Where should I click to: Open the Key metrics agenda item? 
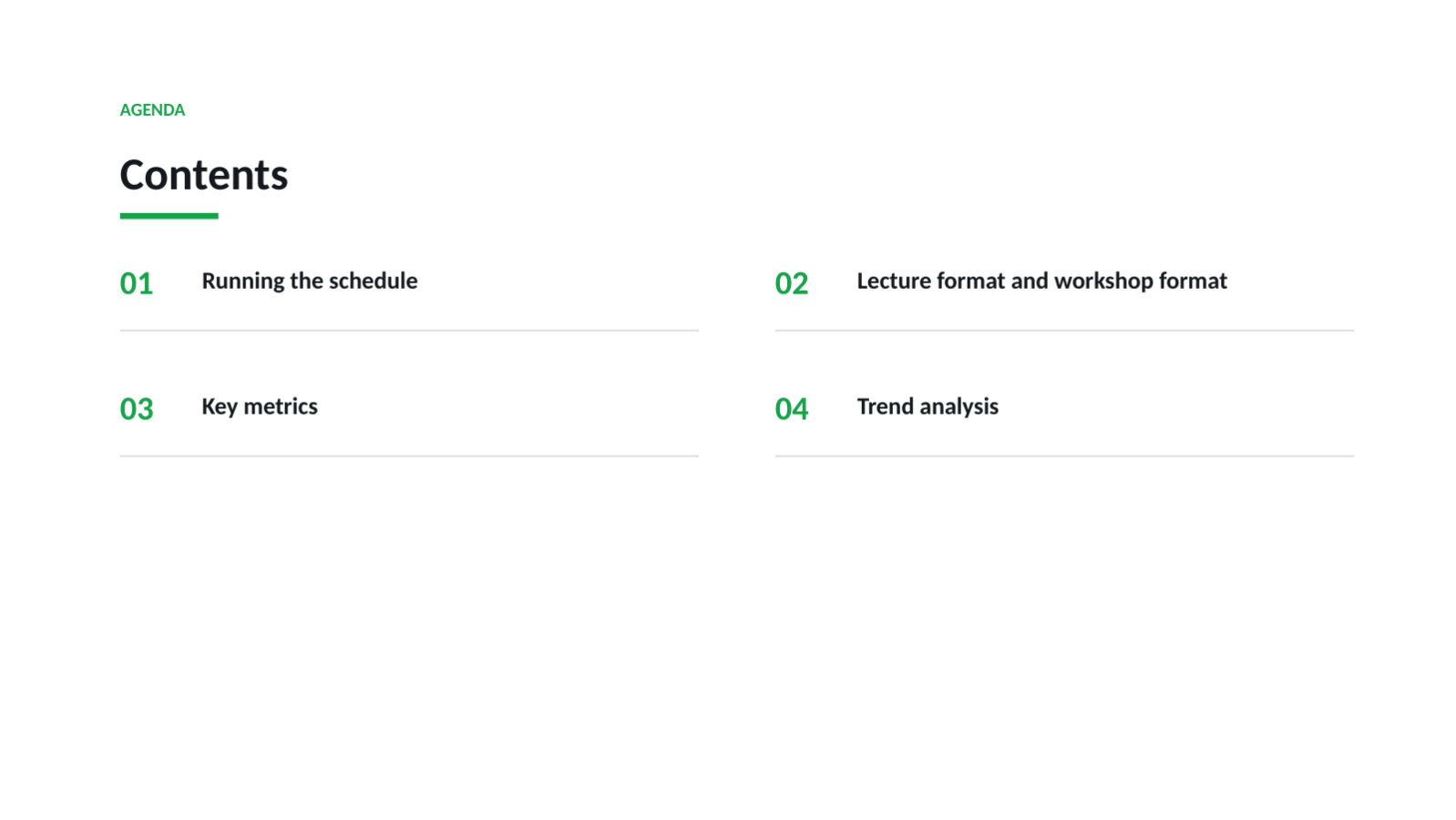pos(260,406)
